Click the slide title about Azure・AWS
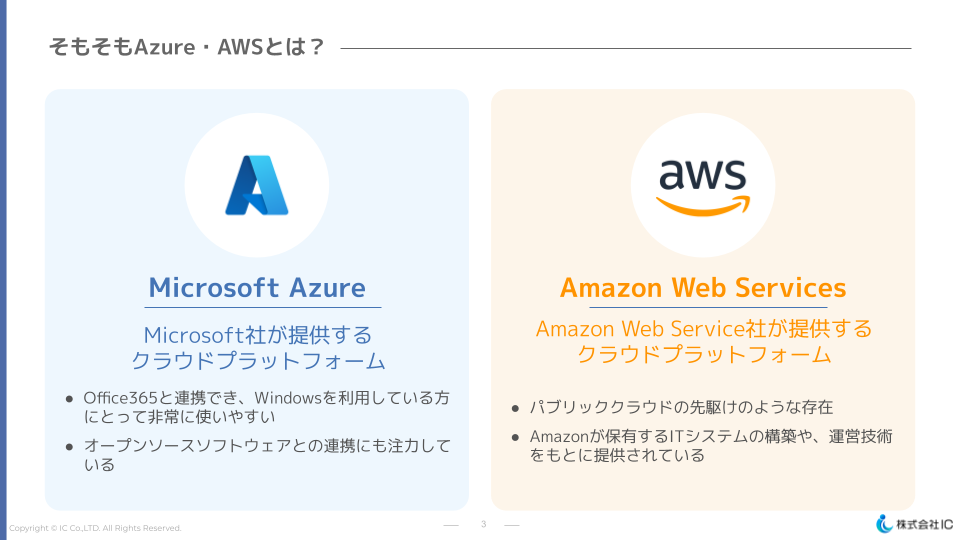This screenshot has width=960, height=540. click(187, 47)
